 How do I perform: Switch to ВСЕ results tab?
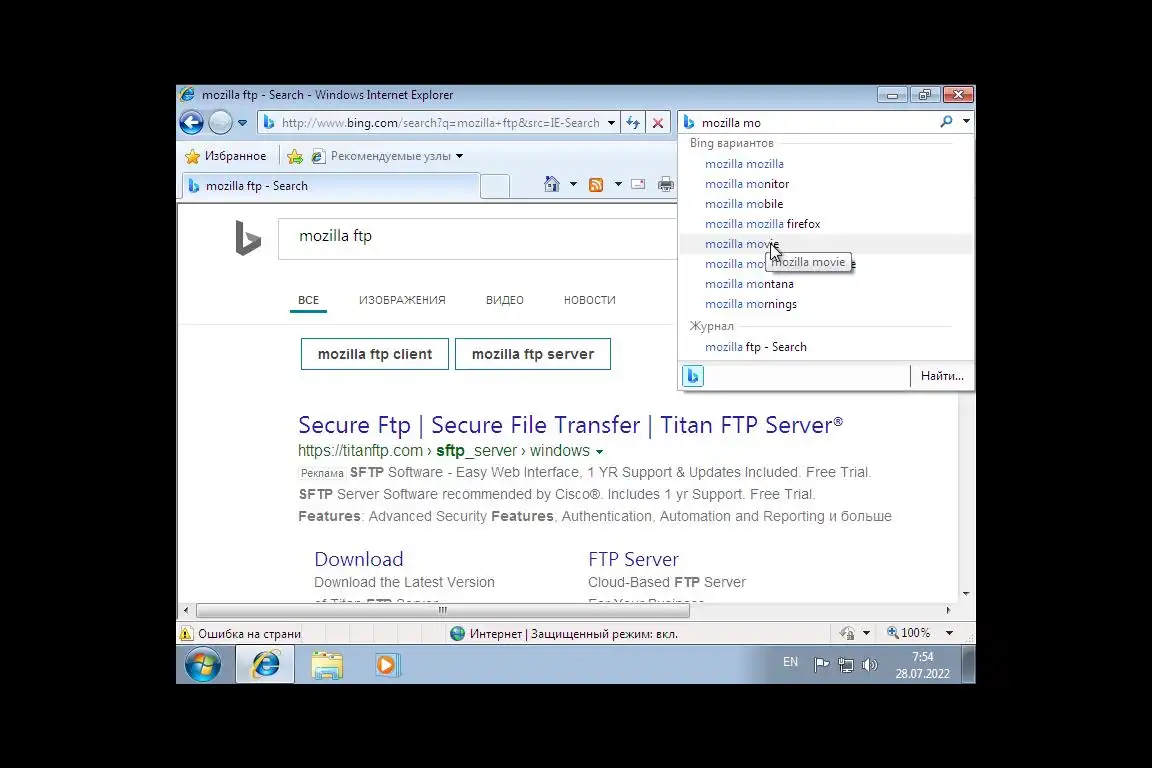(309, 300)
